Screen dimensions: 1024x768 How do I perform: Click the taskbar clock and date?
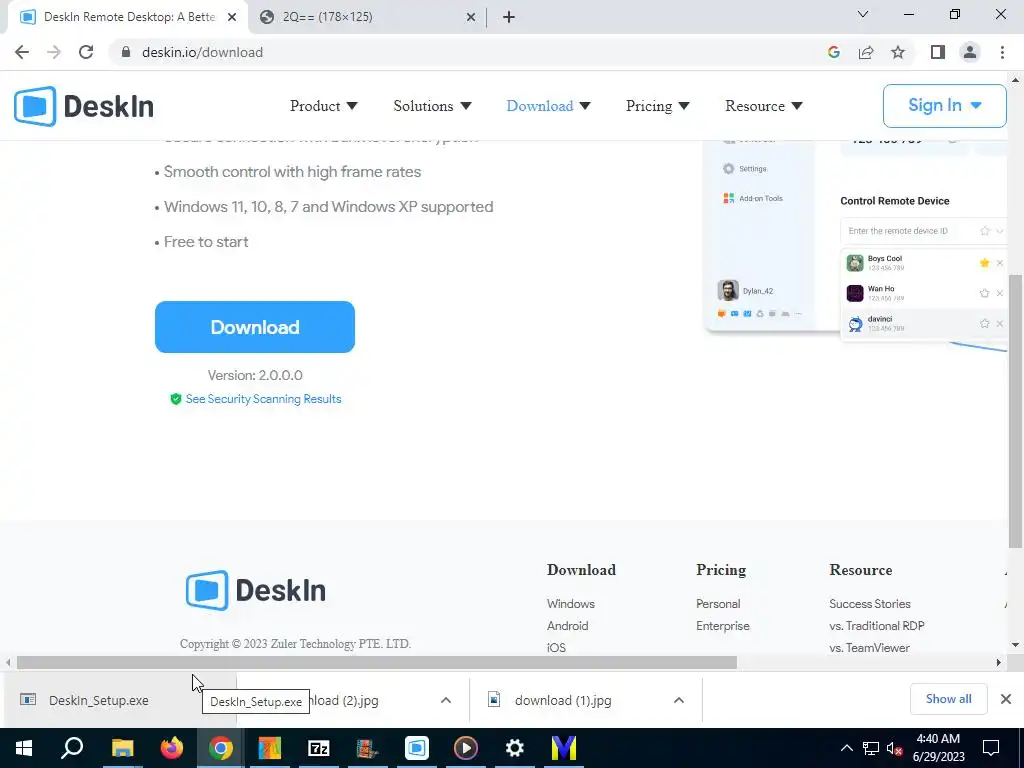[938, 748]
